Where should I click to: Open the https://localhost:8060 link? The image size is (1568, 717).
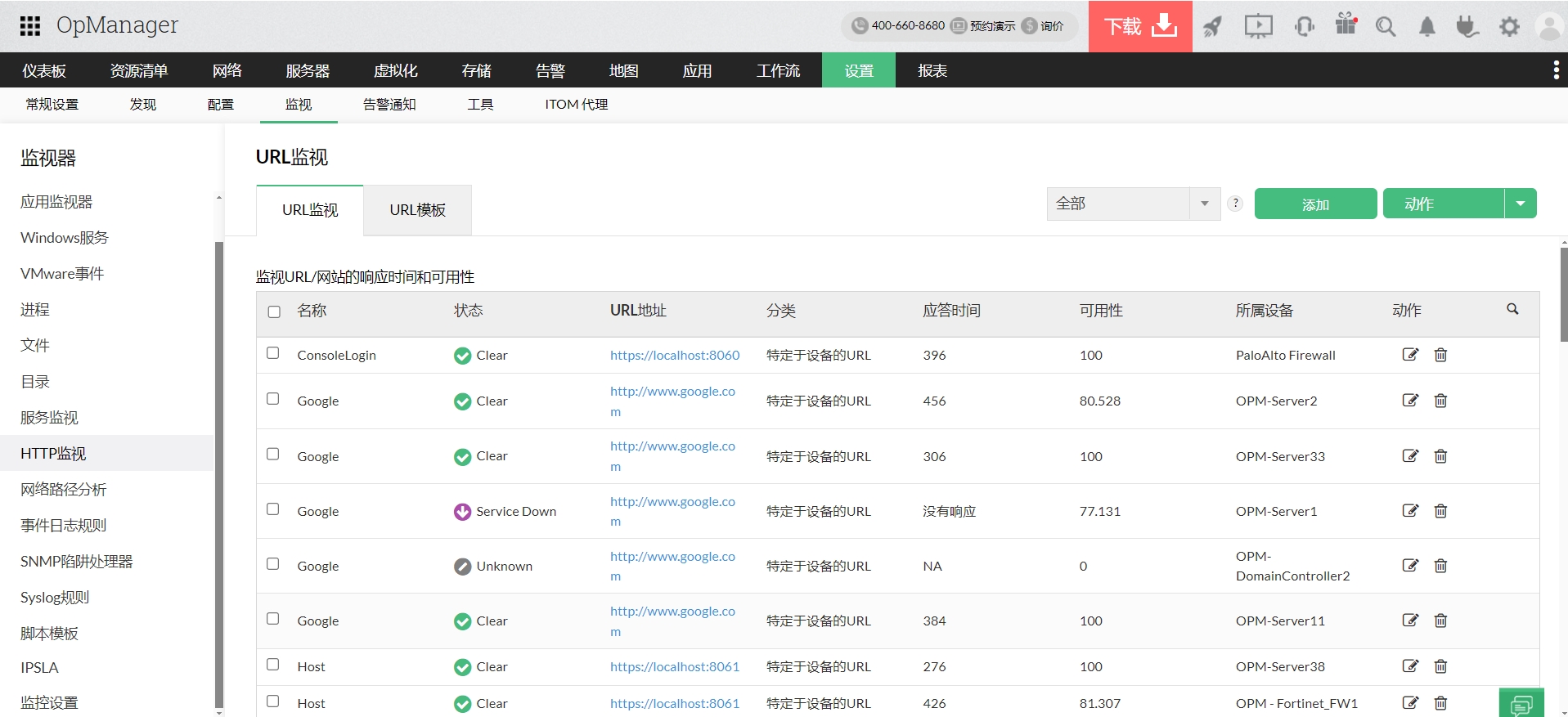pos(674,355)
